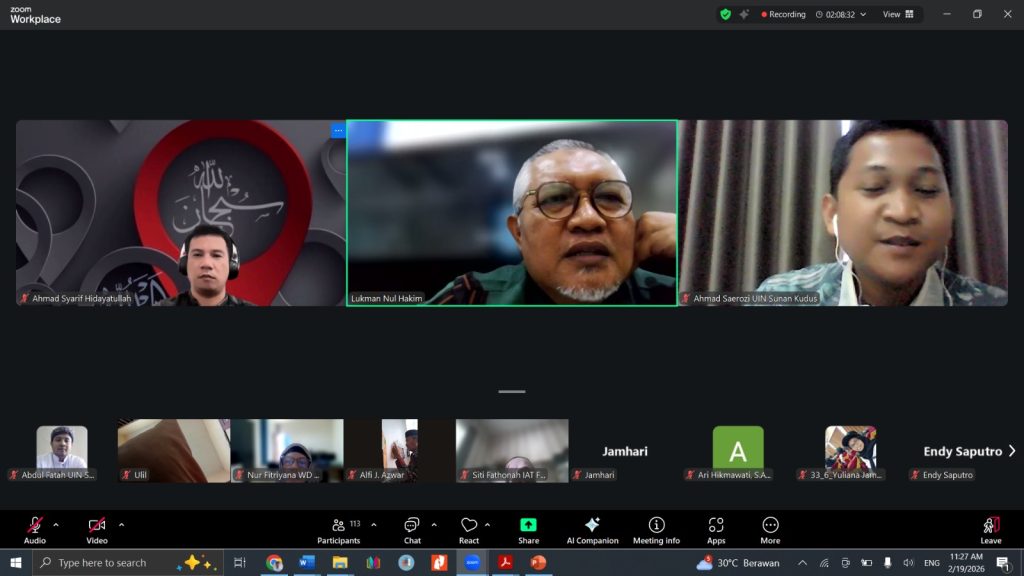
Task: Click the Recording indicator
Action: click(783, 14)
